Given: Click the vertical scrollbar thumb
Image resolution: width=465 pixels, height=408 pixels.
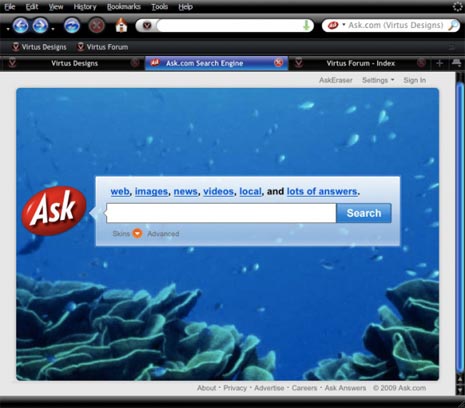Looking at the screenshot, I should [x=460, y=228].
